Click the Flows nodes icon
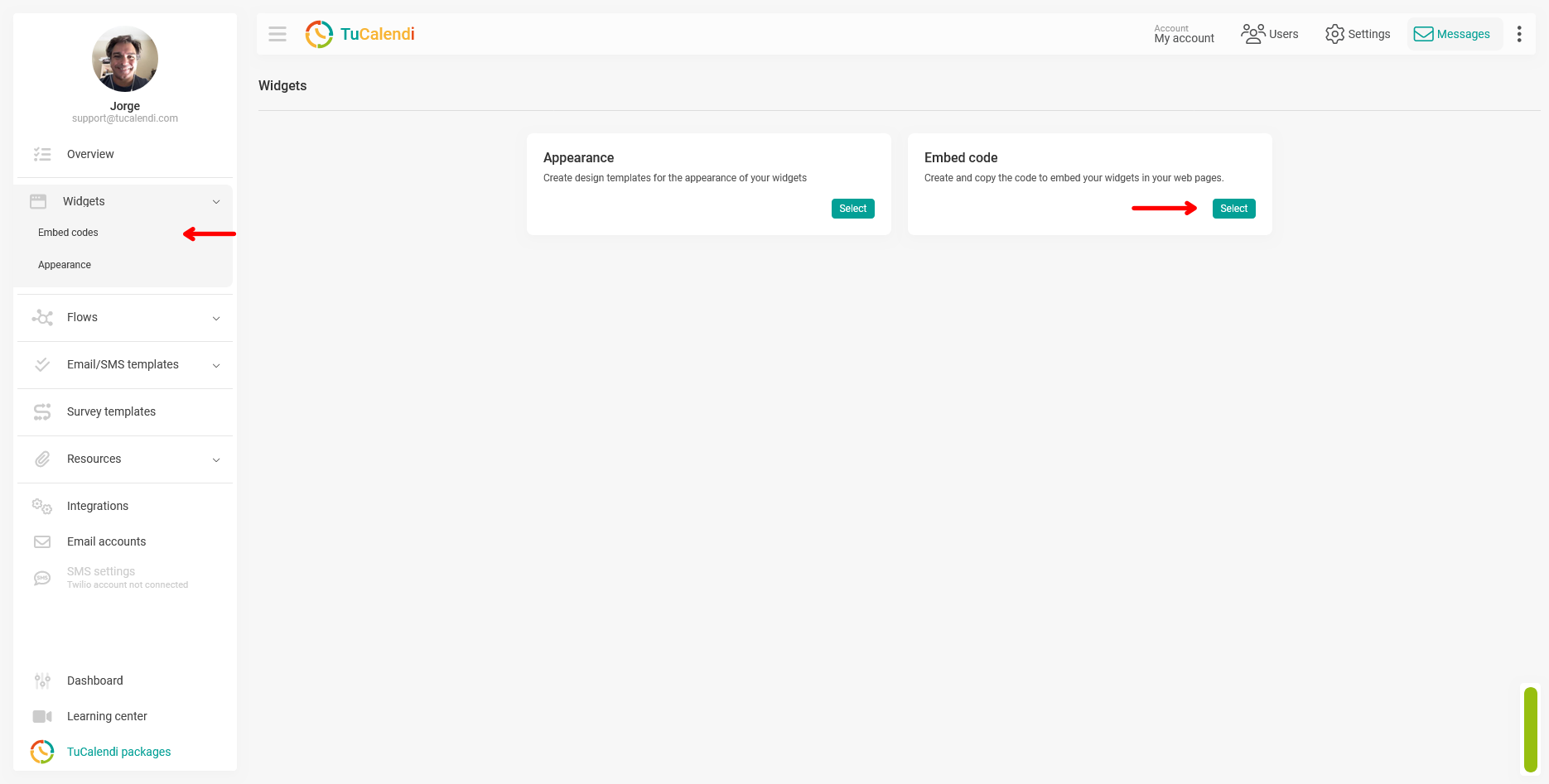The width and height of the screenshot is (1549, 784). (42, 317)
